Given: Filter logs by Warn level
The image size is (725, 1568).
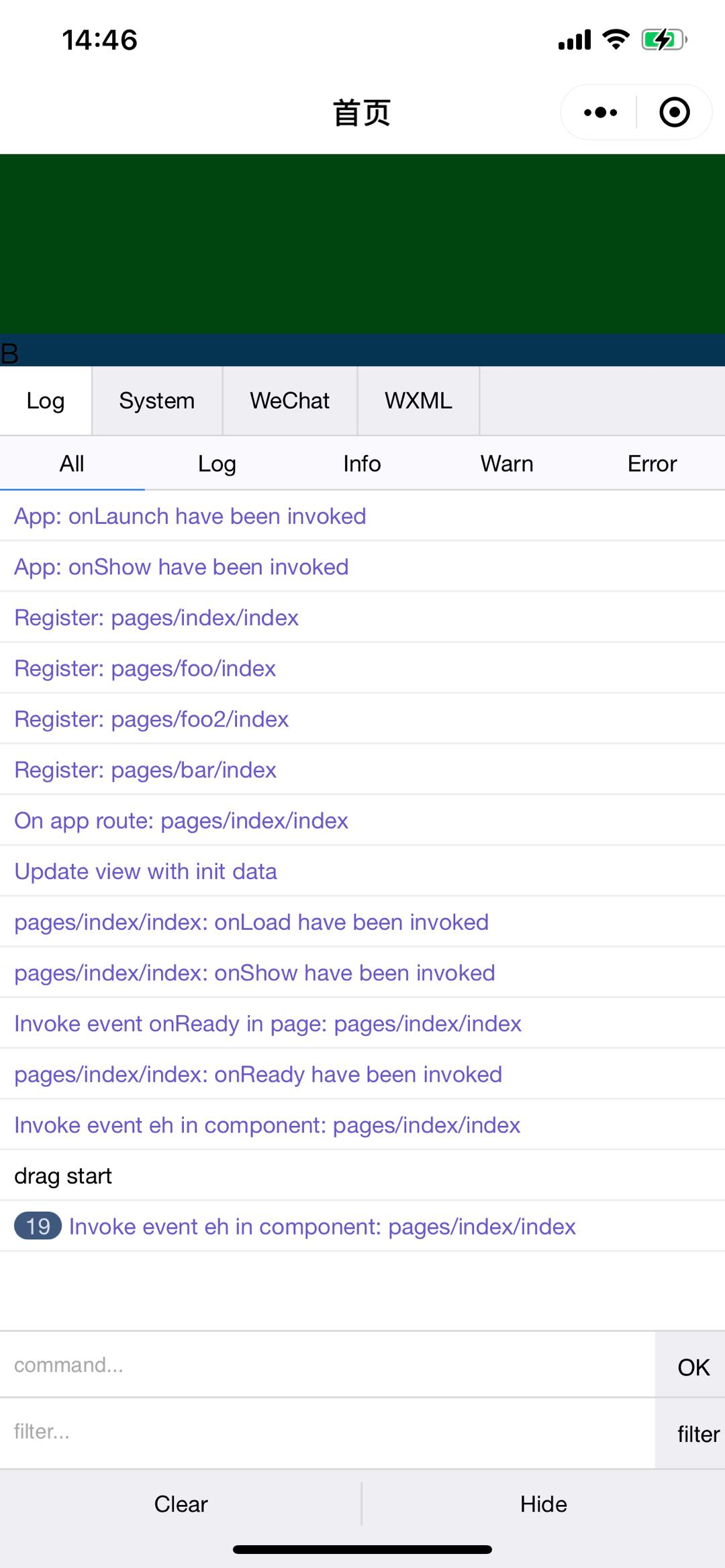Looking at the screenshot, I should coord(506,463).
